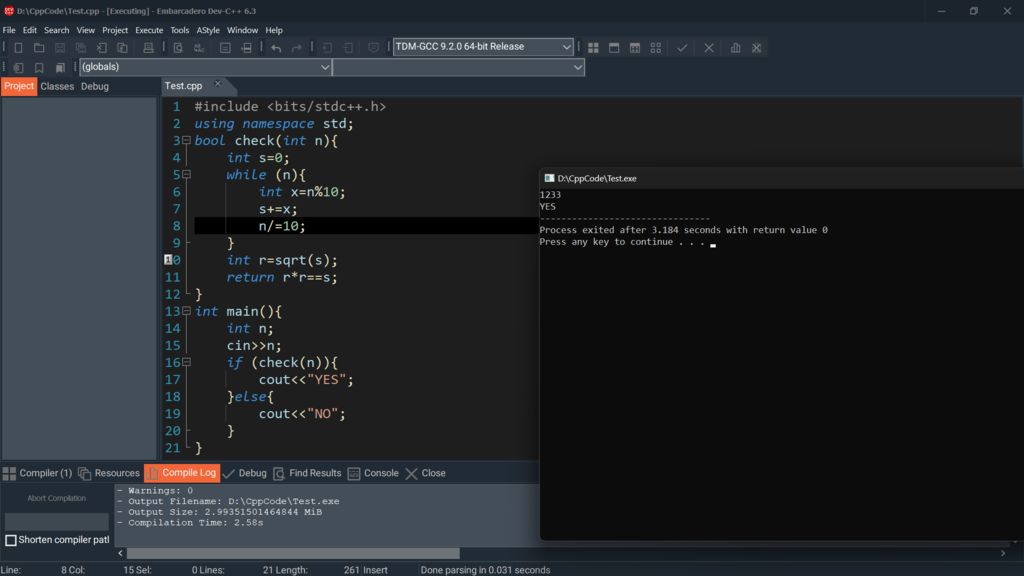The image size is (1024, 576).
Task: Create a new source file via toolbar
Action: point(18,48)
